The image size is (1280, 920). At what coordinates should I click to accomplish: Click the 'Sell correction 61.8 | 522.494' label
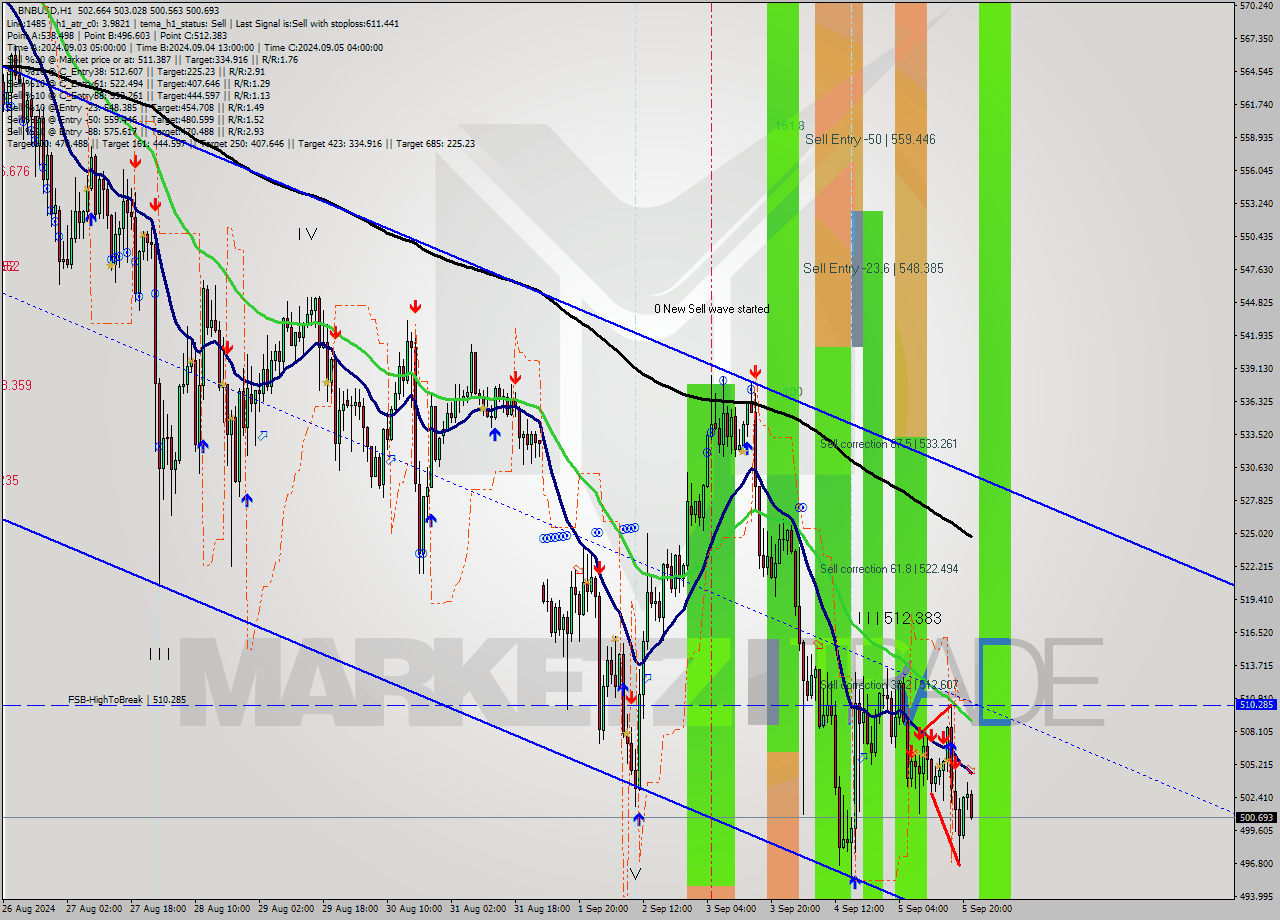click(889, 569)
